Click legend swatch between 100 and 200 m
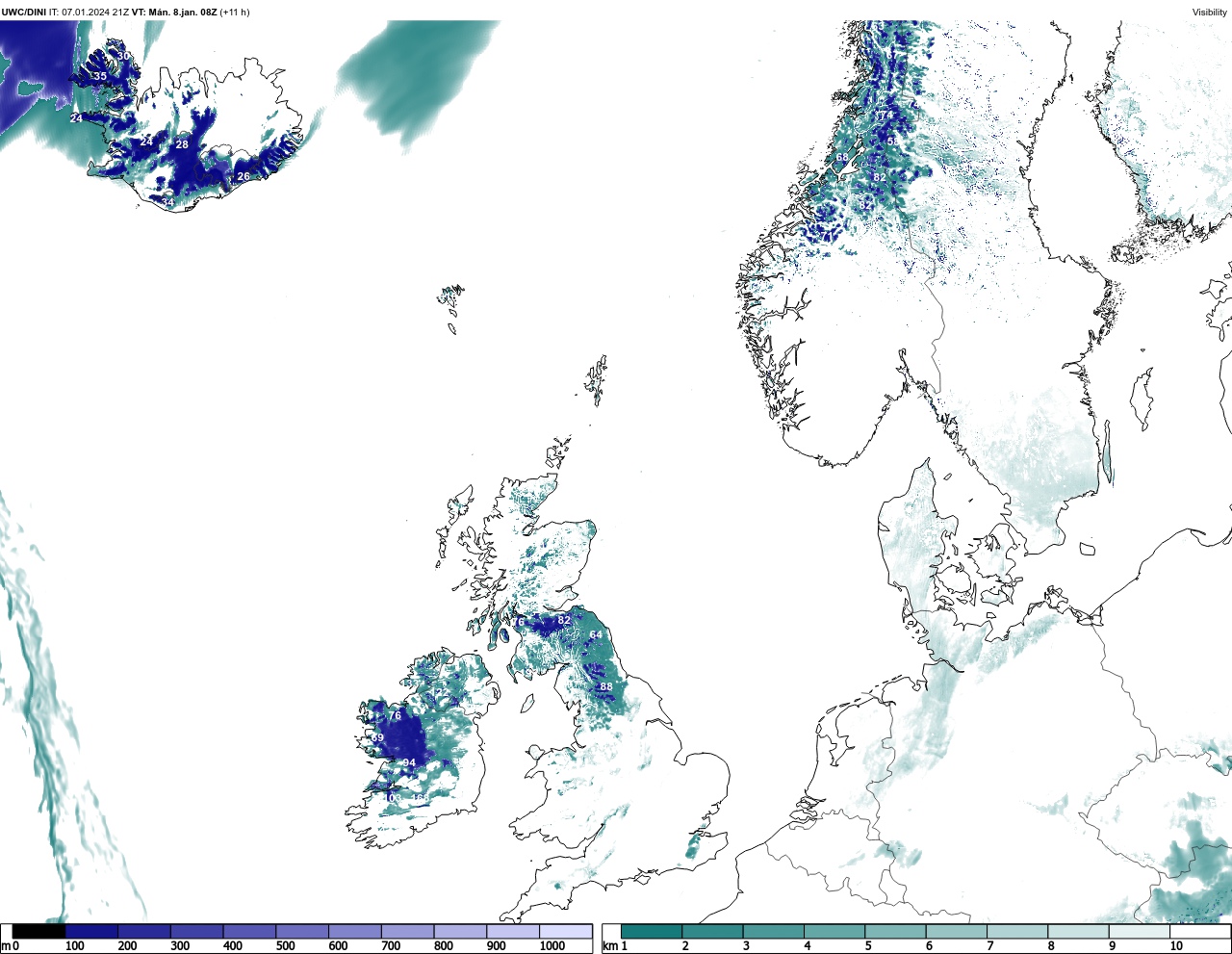 [91, 931]
